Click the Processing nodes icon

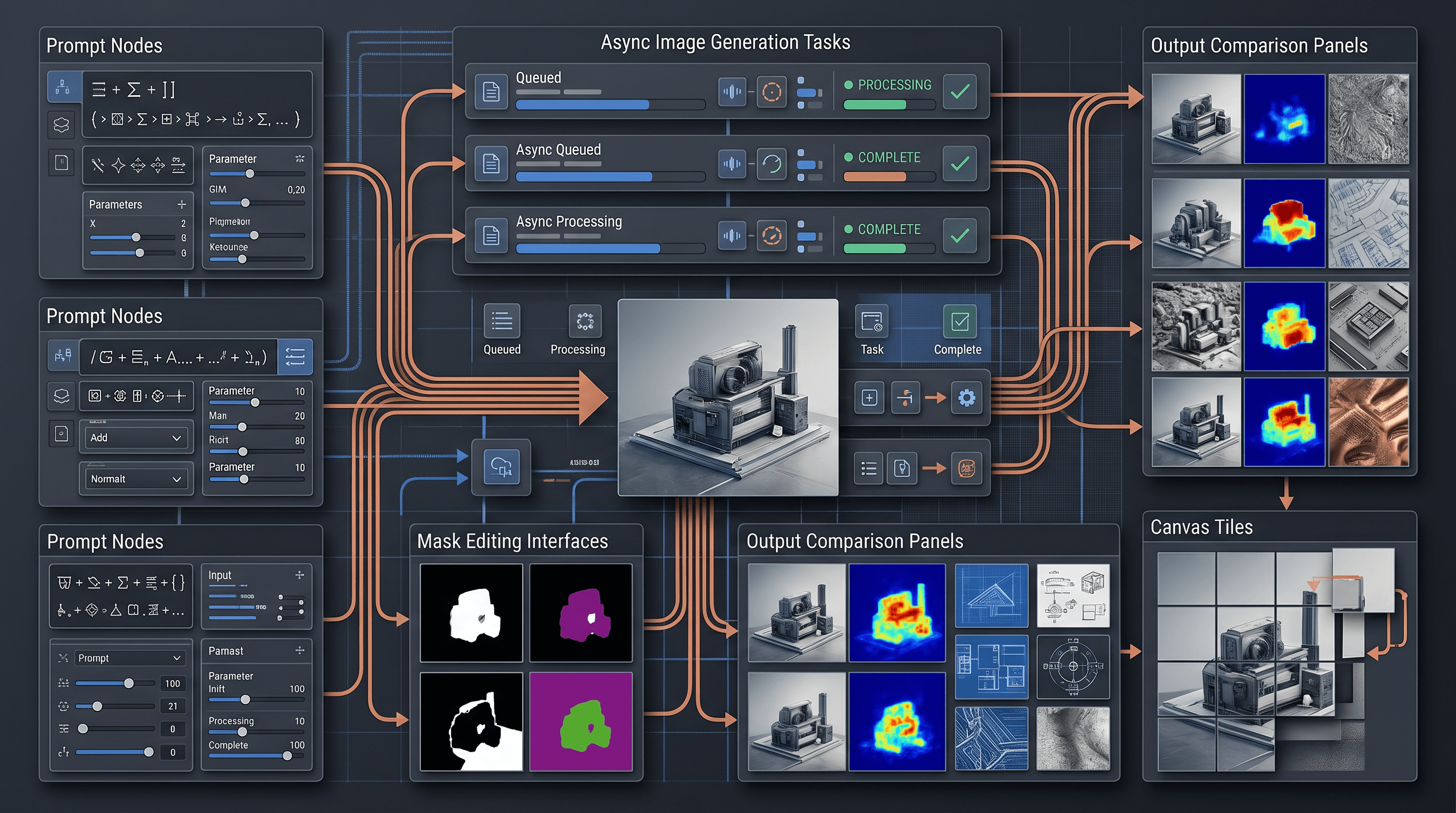585,321
